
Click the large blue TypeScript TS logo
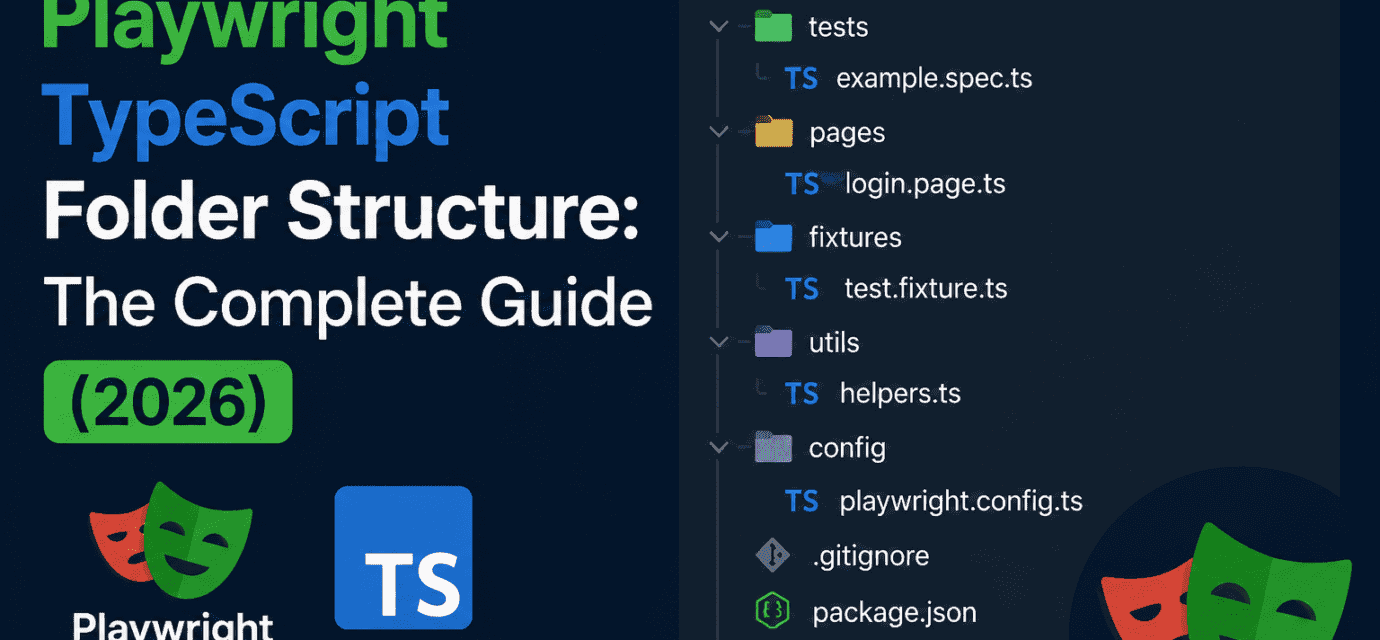[x=403, y=557]
